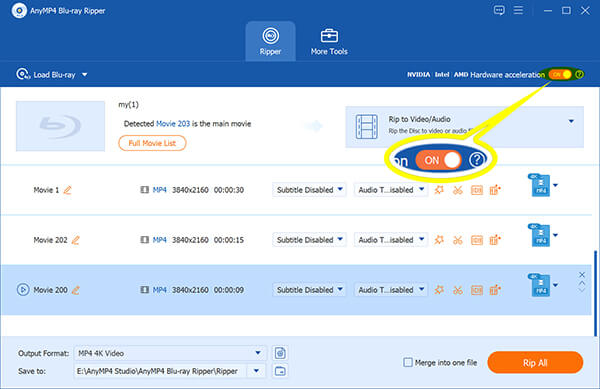Open Subtitle dropdown for Movie 1

tap(309, 190)
